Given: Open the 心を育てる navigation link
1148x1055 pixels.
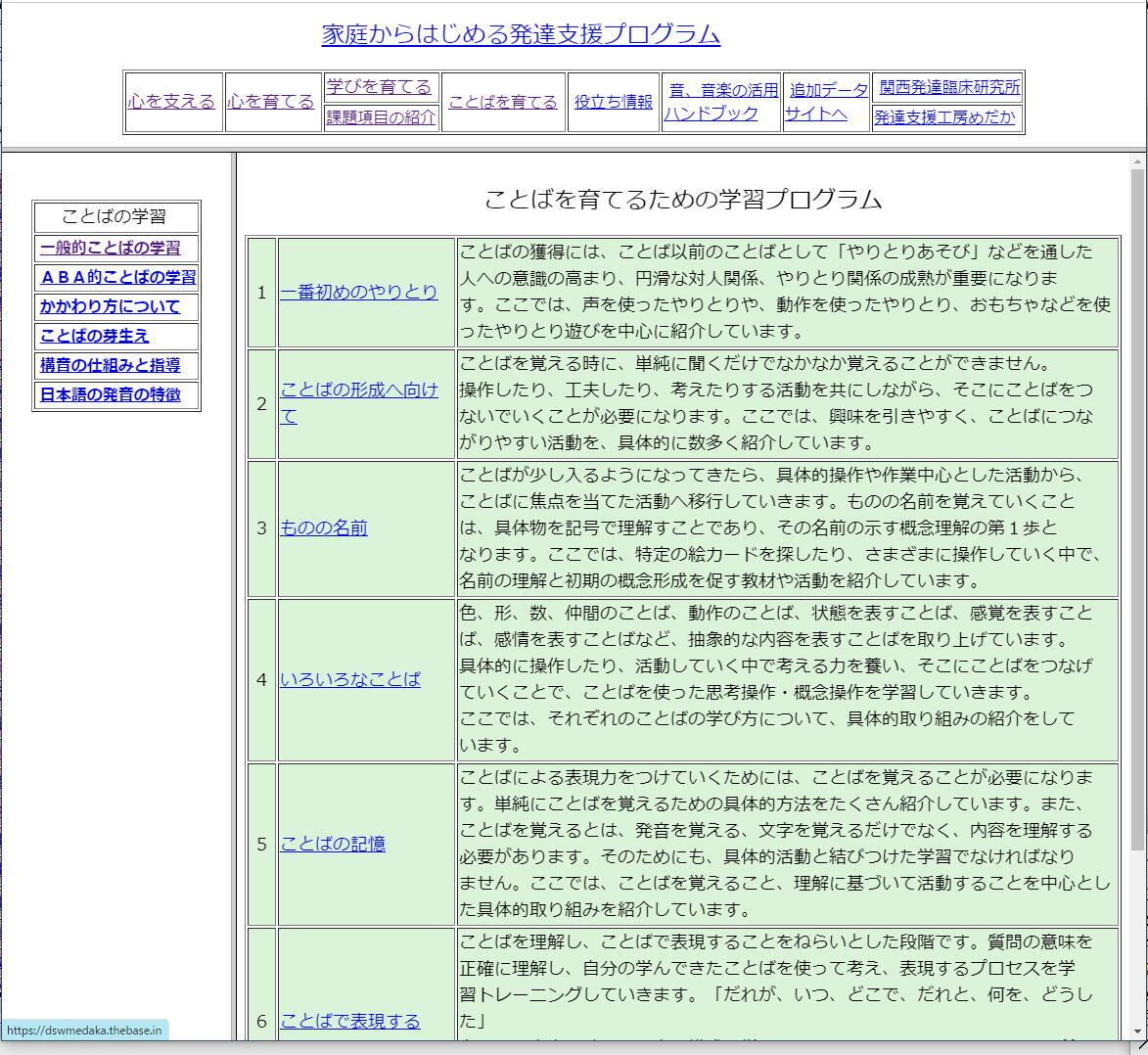Looking at the screenshot, I should [271, 102].
